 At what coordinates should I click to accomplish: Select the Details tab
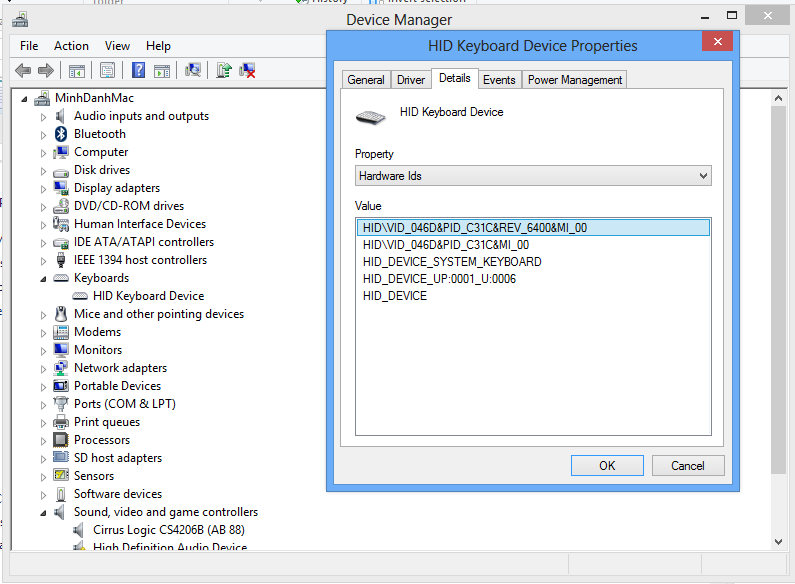click(x=454, y=78)
